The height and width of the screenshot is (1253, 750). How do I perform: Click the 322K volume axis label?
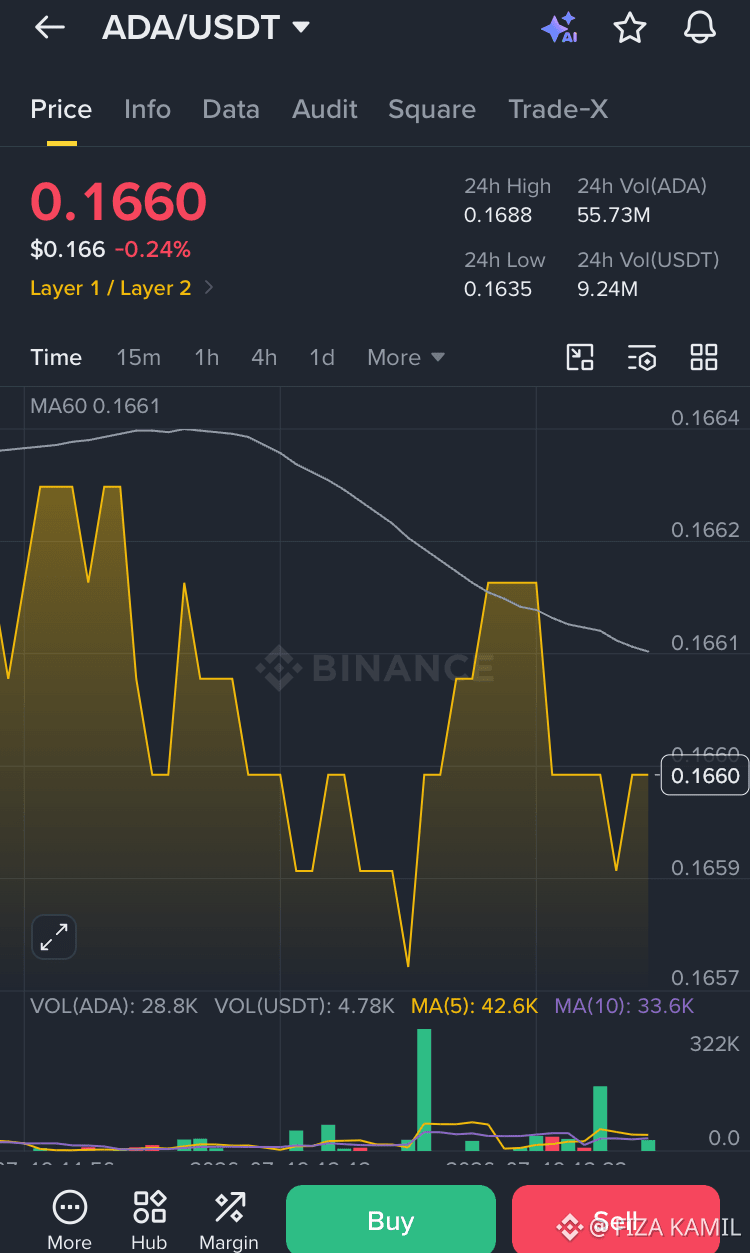coord(714,1044)
